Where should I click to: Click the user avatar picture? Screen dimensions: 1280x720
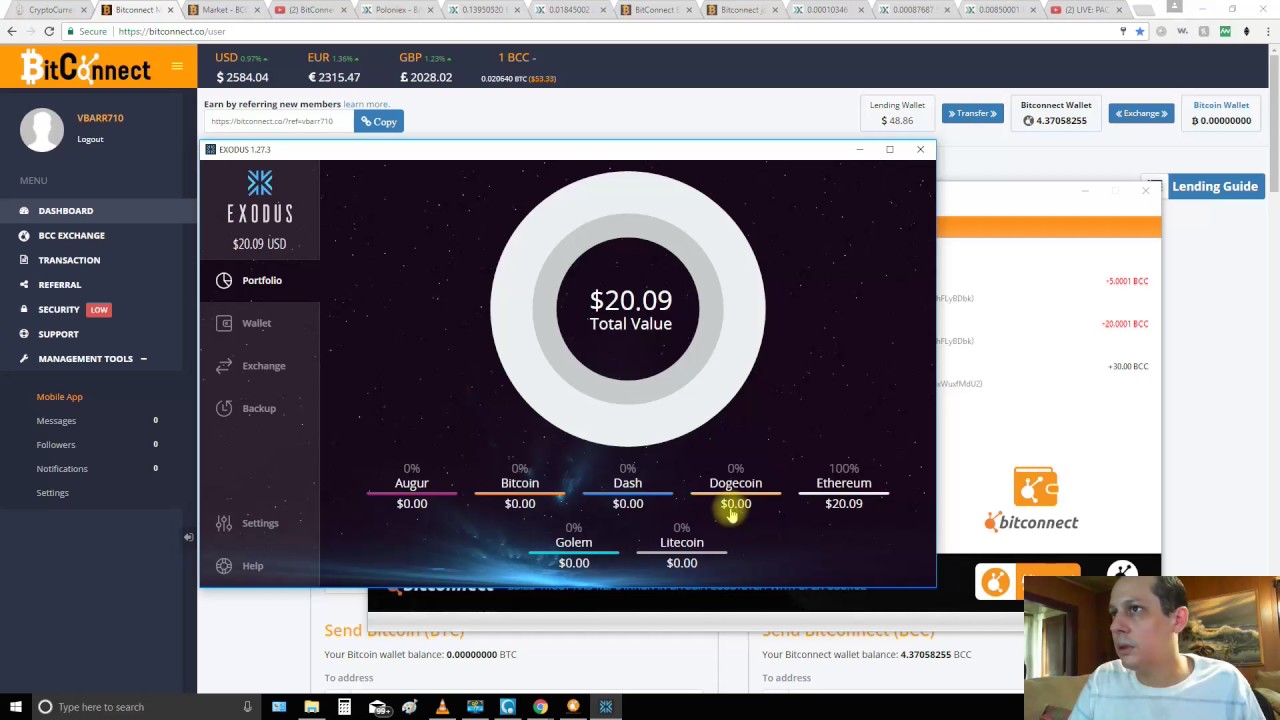click(x=42, y=130)
